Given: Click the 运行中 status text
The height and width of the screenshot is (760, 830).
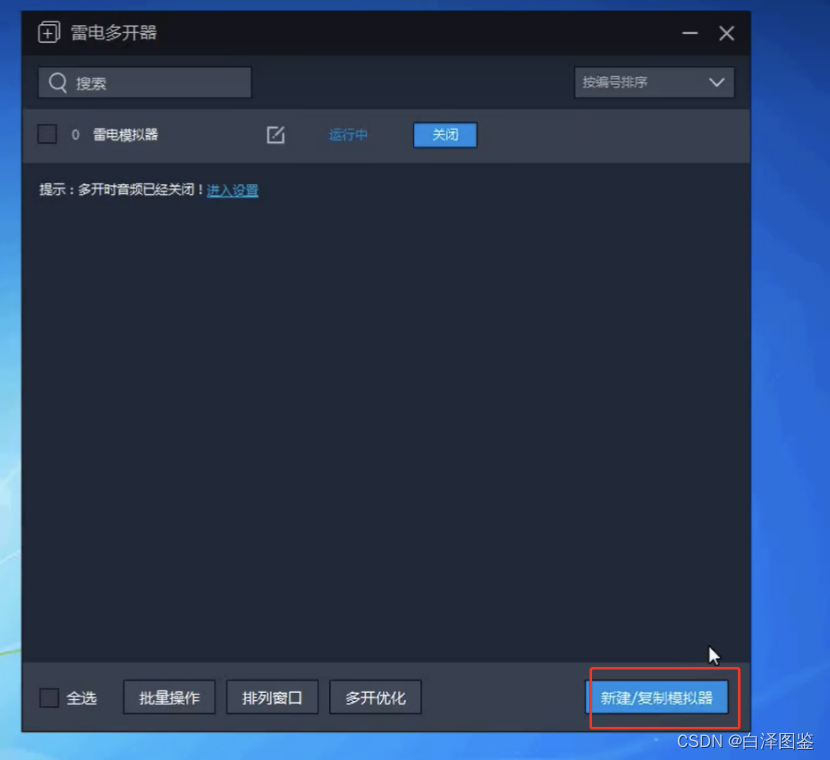Looking at the screenshot, I should (348, 135).
